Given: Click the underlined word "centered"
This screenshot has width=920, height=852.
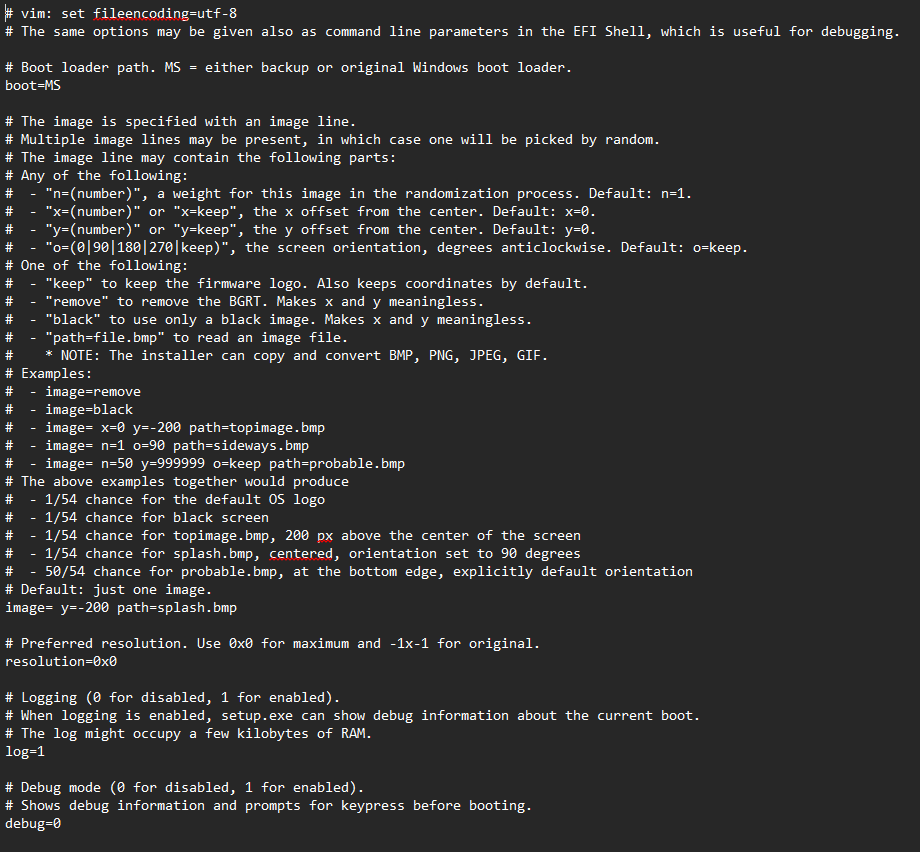Looking at the screenshot, I should (301, 553).
